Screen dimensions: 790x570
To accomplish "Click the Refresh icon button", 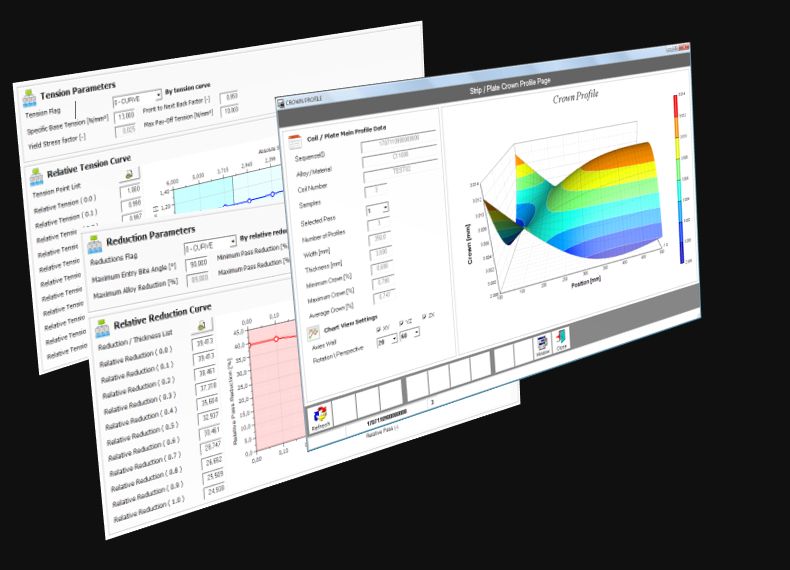I will coord(320,415).
